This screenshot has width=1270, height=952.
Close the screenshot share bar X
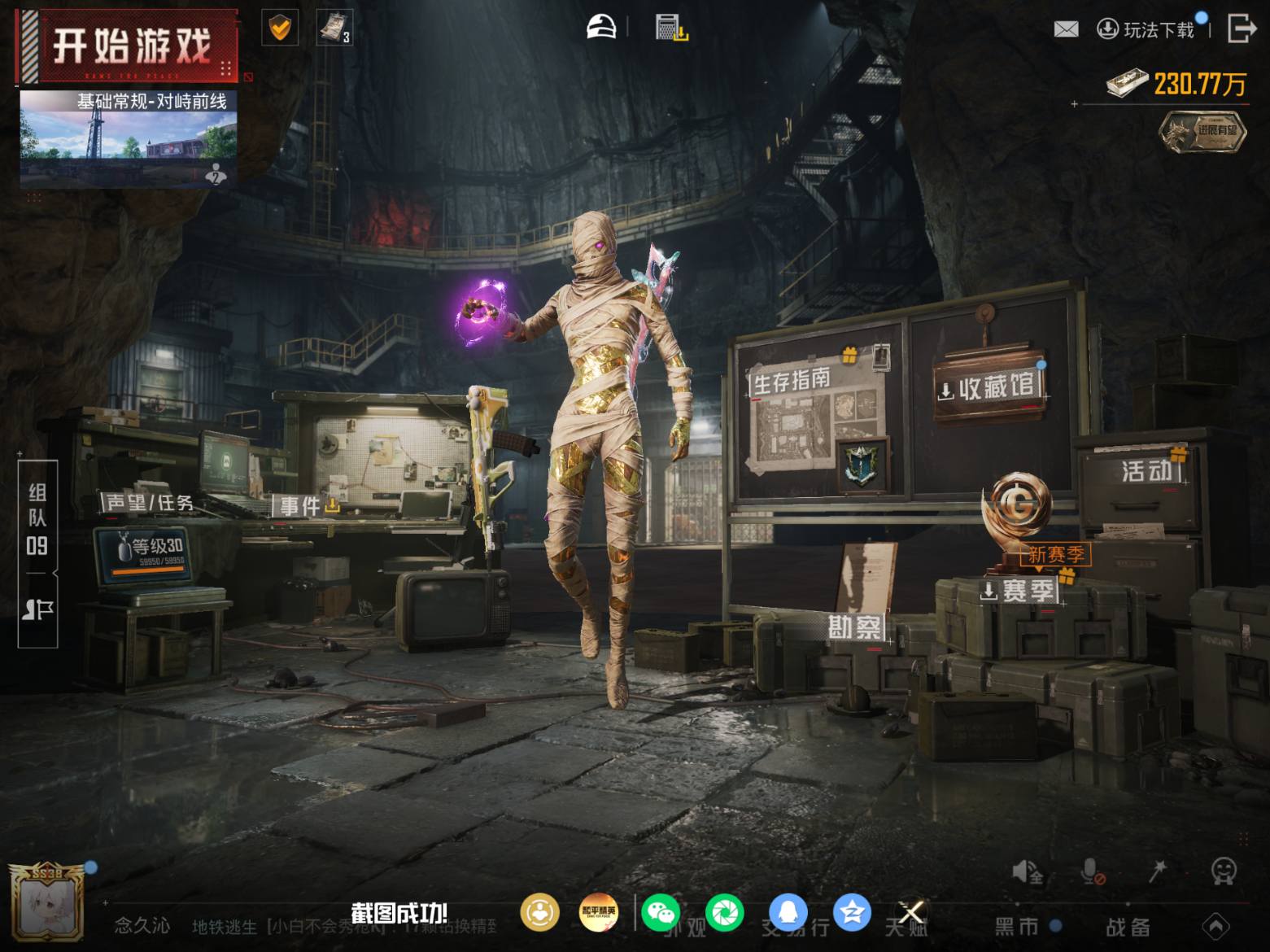[x=910, y=912]
